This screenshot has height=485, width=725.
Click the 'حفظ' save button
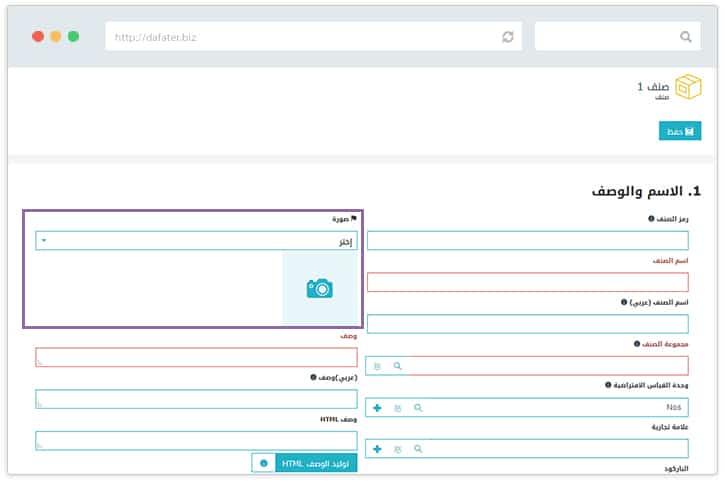pyautogui.click(x=680, y=131)
